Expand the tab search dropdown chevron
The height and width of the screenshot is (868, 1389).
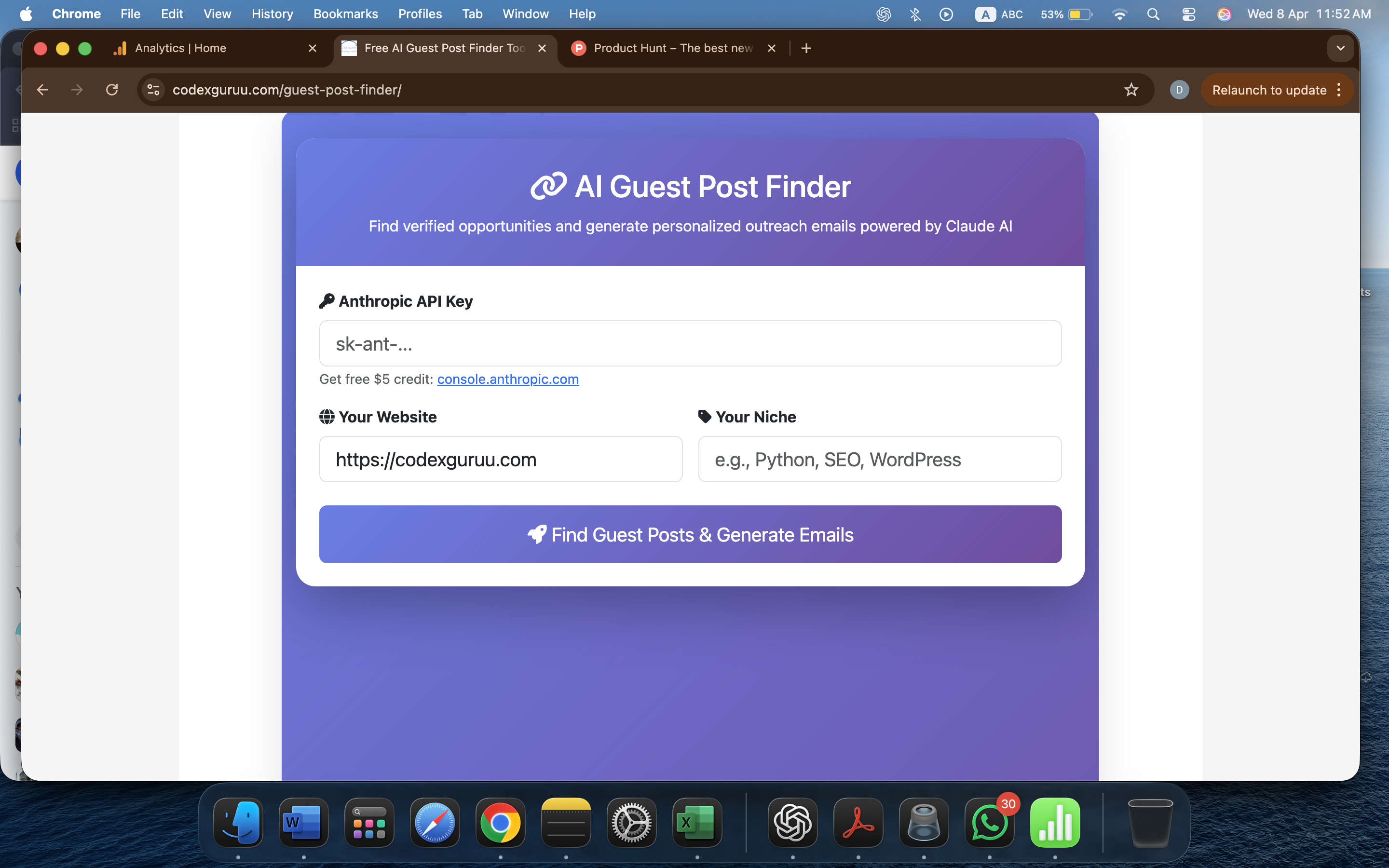[1340, 48]
